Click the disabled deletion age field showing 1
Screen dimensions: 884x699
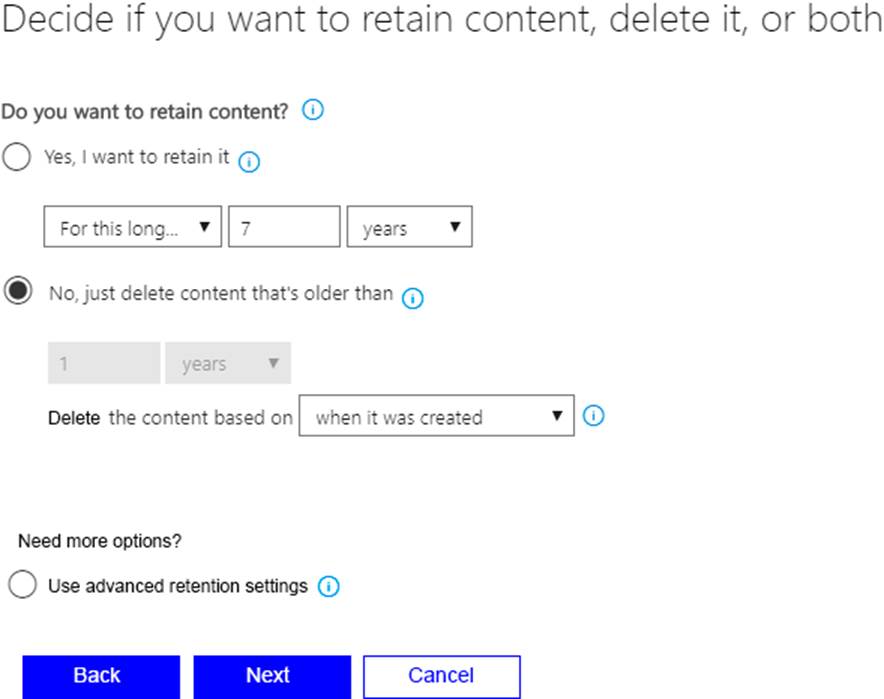(103, 364)
